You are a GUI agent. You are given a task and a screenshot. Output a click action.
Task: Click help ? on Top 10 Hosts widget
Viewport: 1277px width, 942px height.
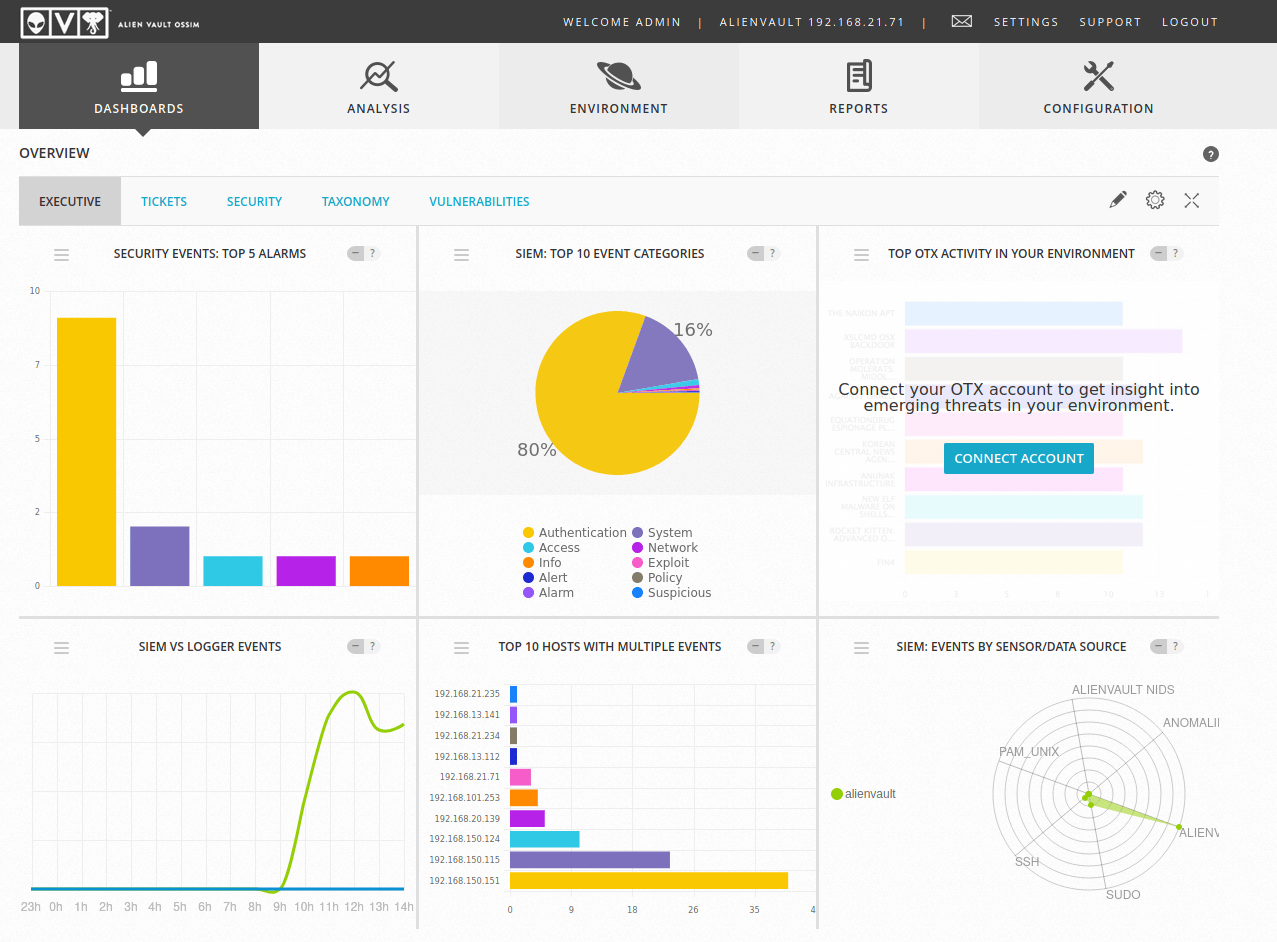pyautogui.click(x=773, y=647)
